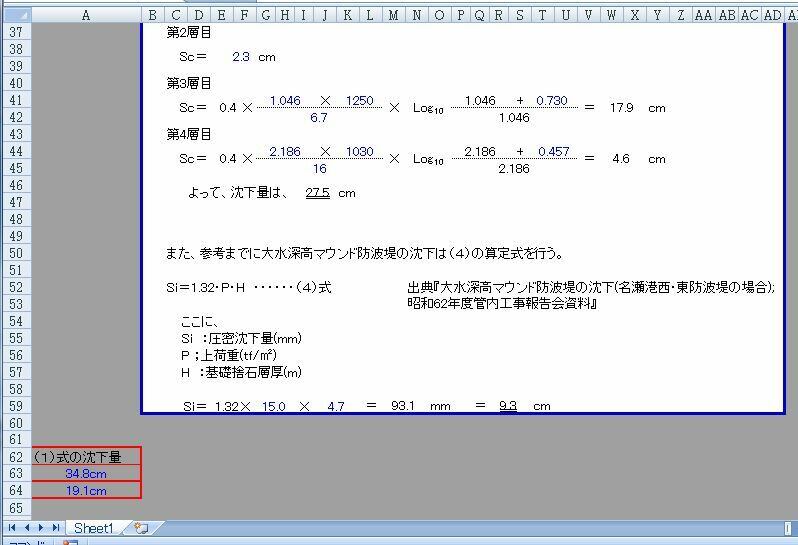Click the result value 17.9

pos(621,108)
